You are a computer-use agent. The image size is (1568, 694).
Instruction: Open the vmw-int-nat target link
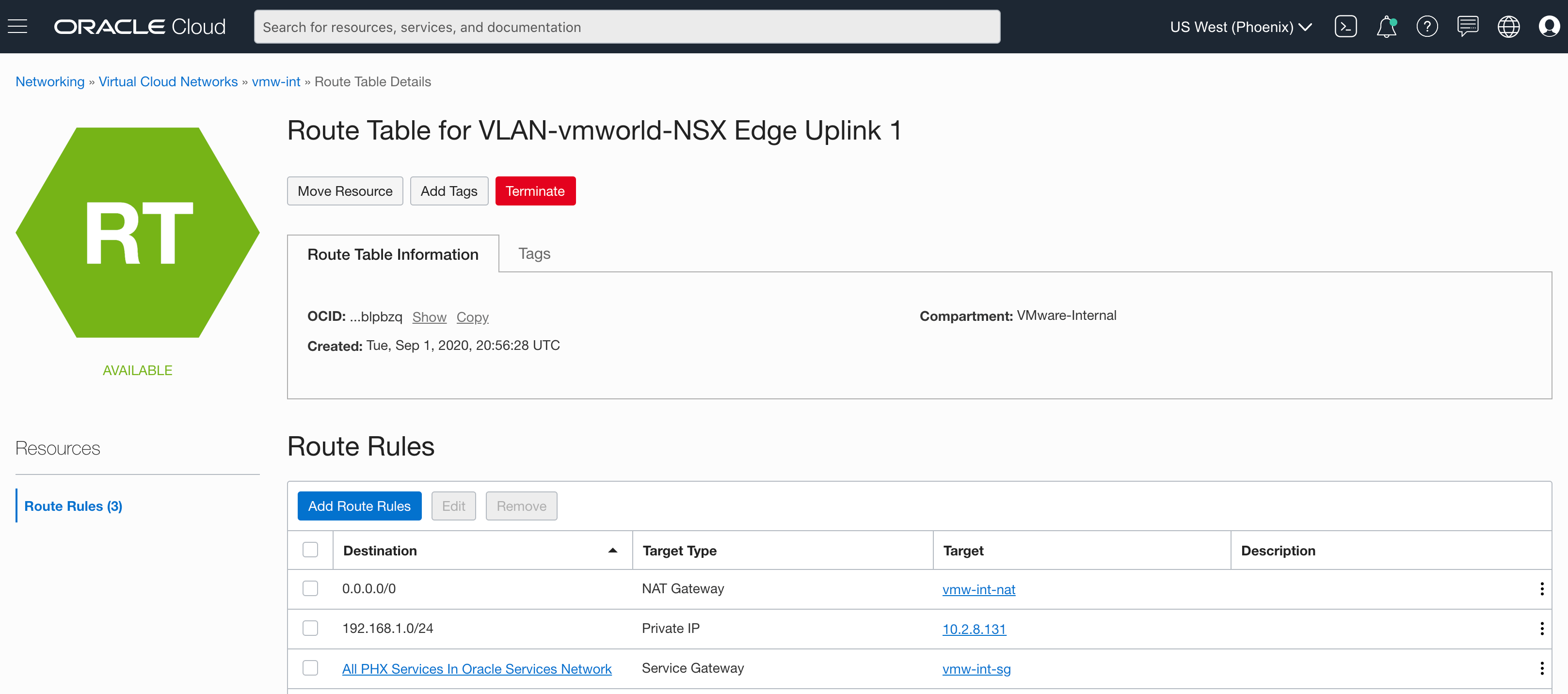pyautogui.click(x=979, y=589)
